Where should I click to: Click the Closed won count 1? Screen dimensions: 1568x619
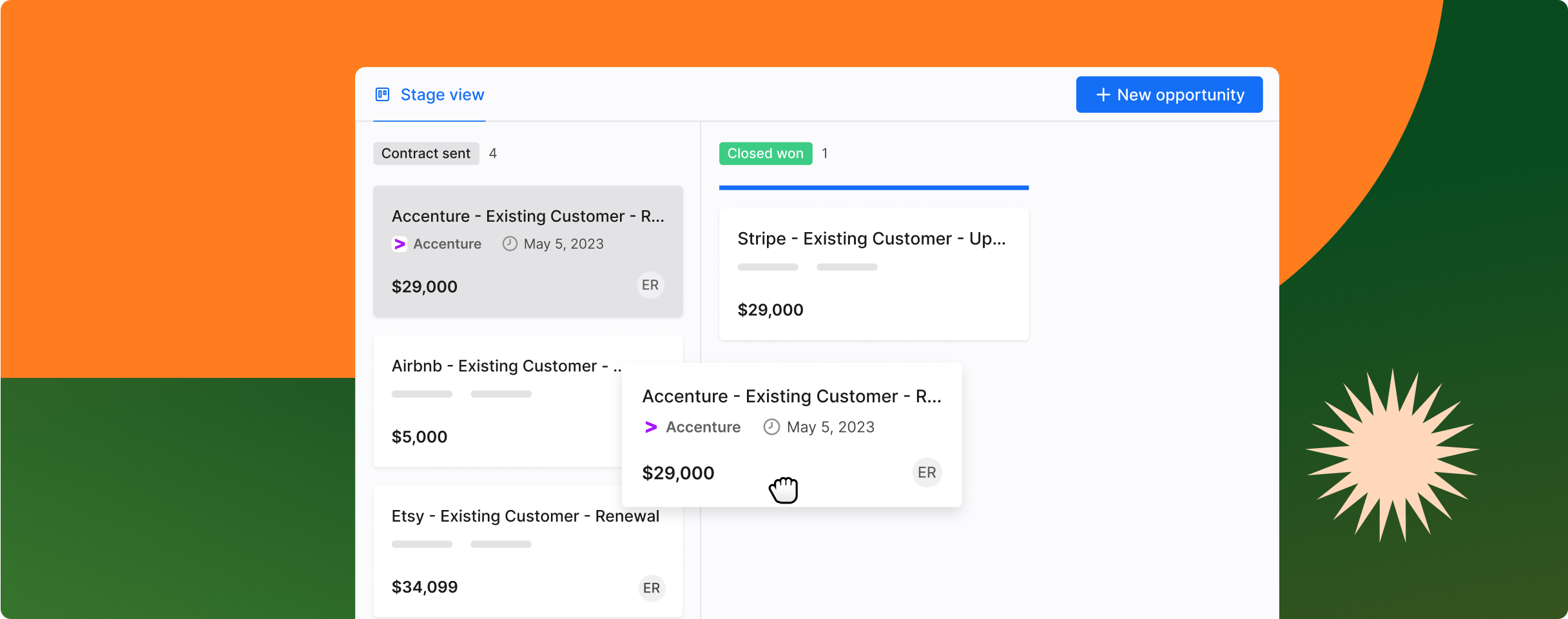point(824,153)
